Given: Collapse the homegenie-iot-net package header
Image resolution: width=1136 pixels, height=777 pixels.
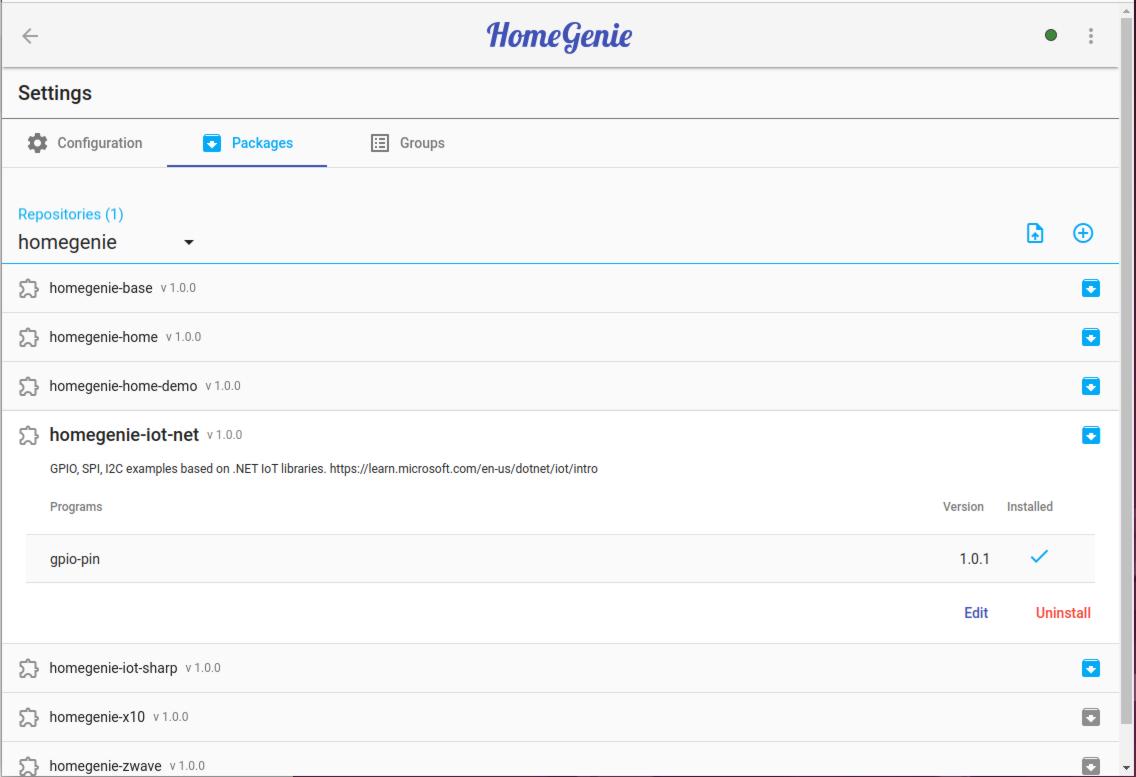Looking at the screenshot, I should pos(560,435).
